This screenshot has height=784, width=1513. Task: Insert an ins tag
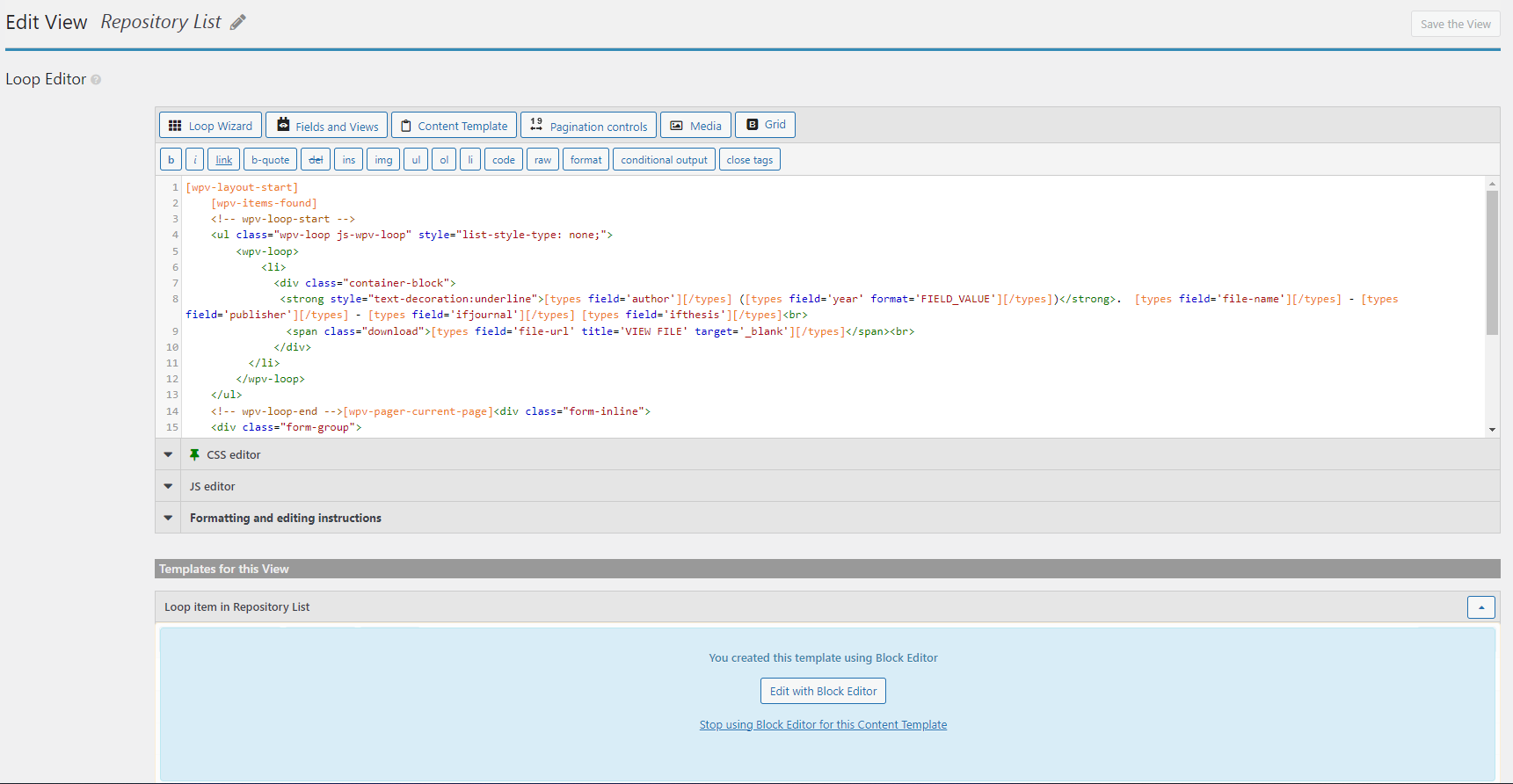tap(349, 160)
